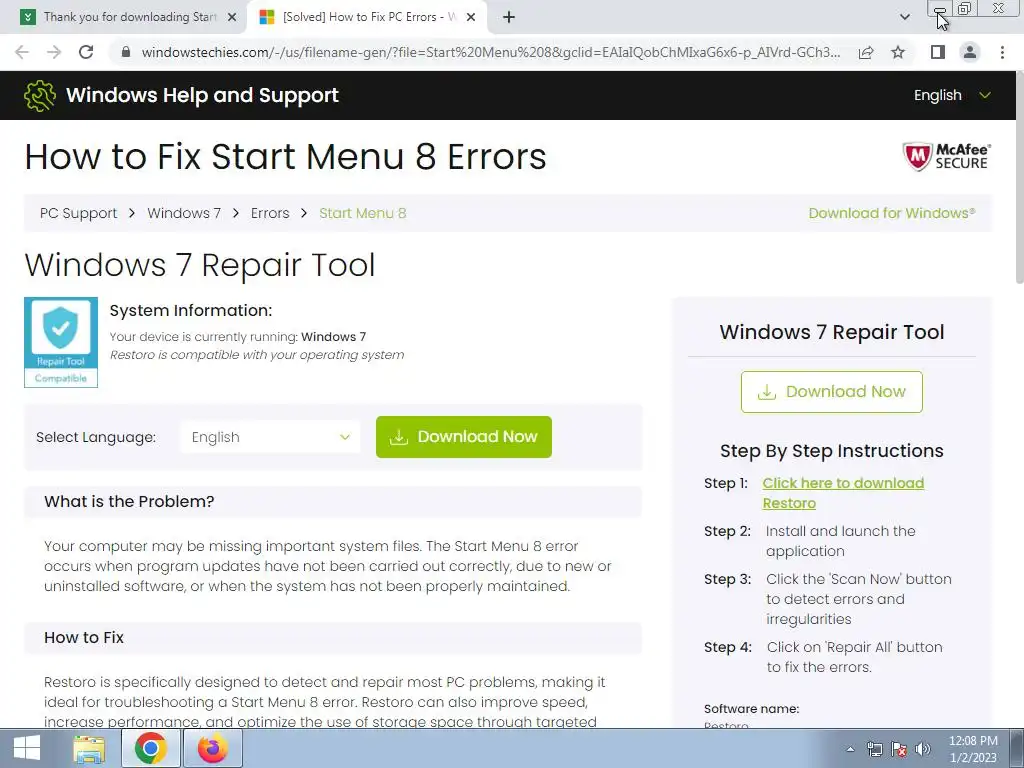Click 'Windows Help and Support' title
Screen dimensions: 1024x768
coord(202,95)
